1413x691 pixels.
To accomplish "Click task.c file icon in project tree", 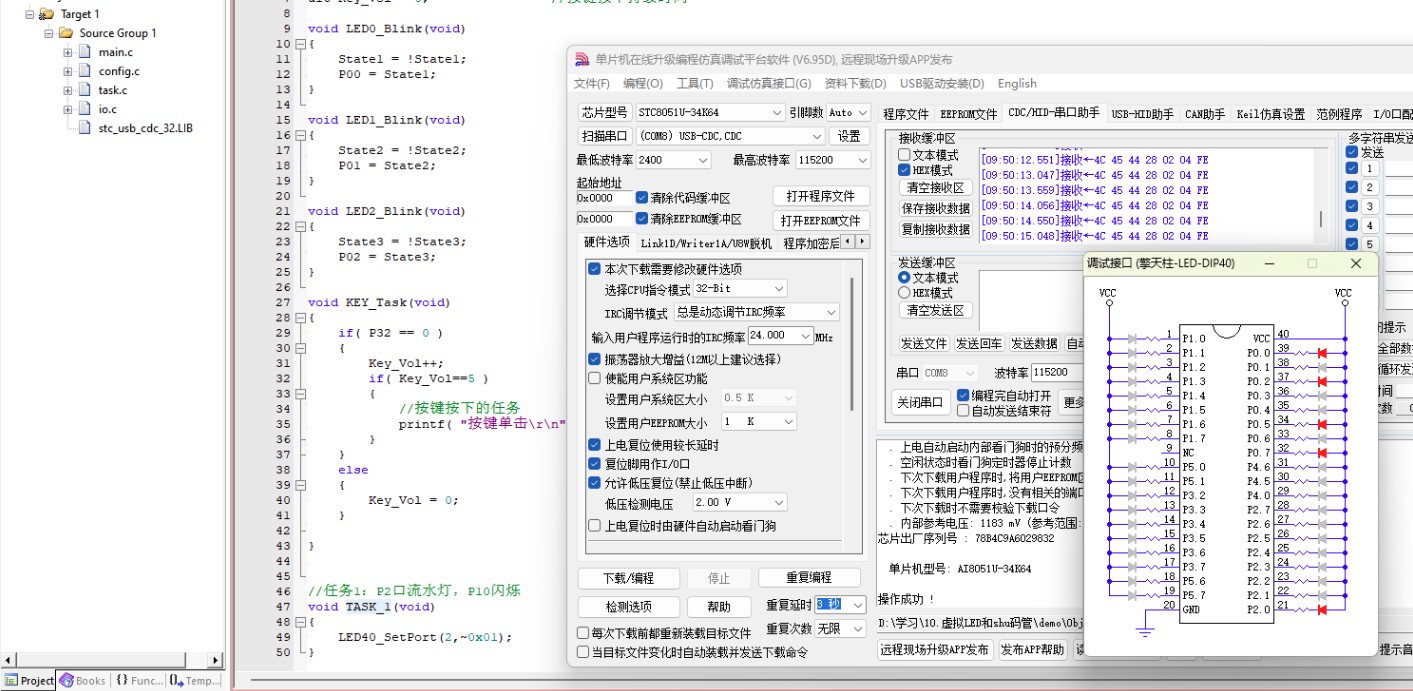I will tap(85, 90).
